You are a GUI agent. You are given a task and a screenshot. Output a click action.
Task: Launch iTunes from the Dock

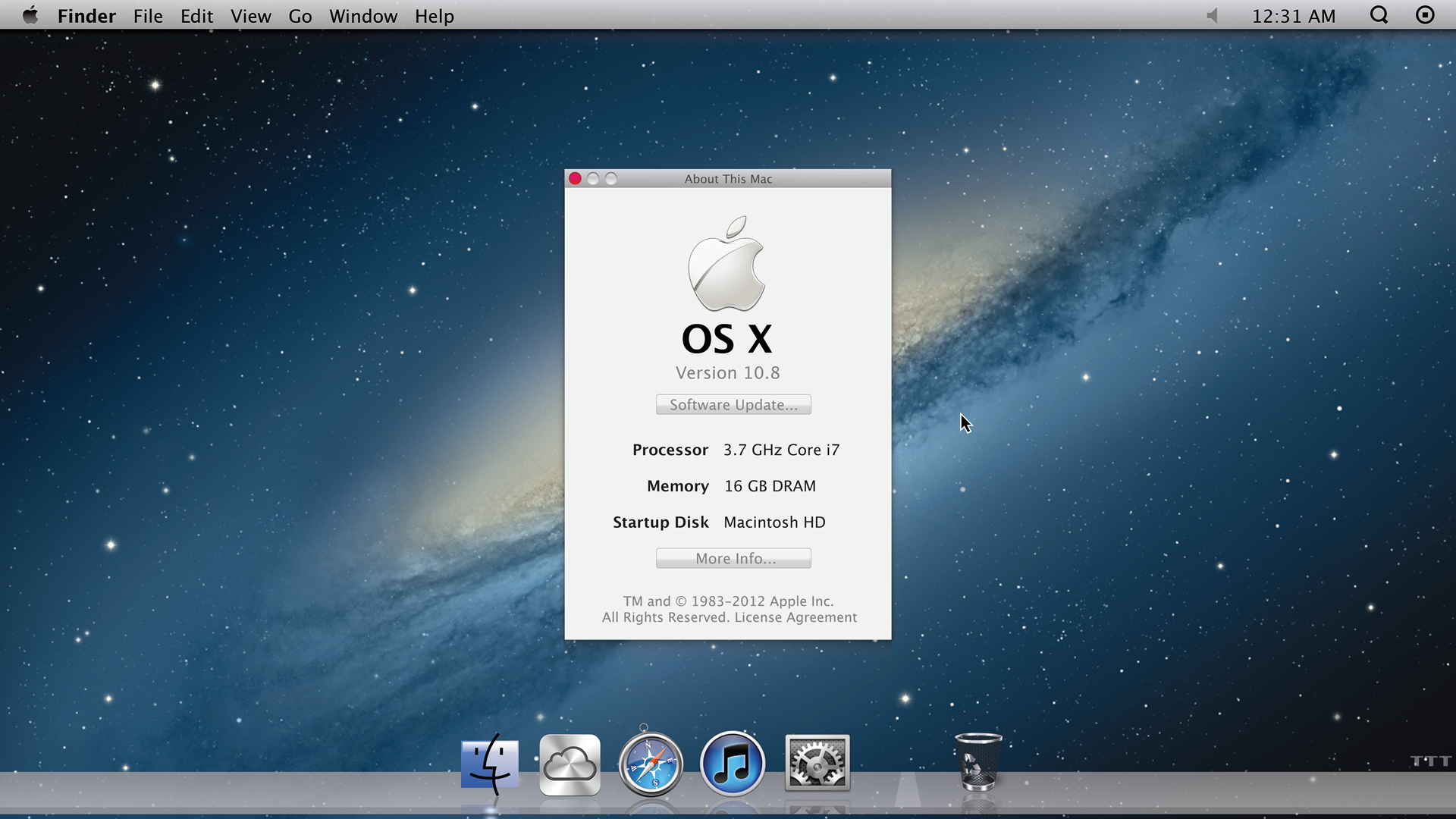click(x=733, y=764)
